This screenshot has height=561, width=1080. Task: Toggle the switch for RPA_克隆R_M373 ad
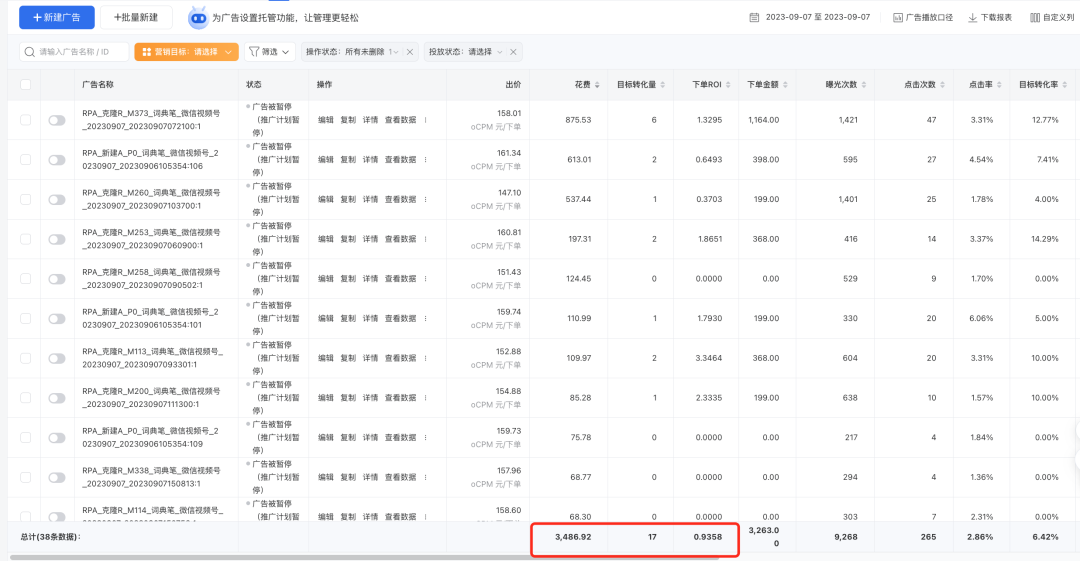[57, 120]
